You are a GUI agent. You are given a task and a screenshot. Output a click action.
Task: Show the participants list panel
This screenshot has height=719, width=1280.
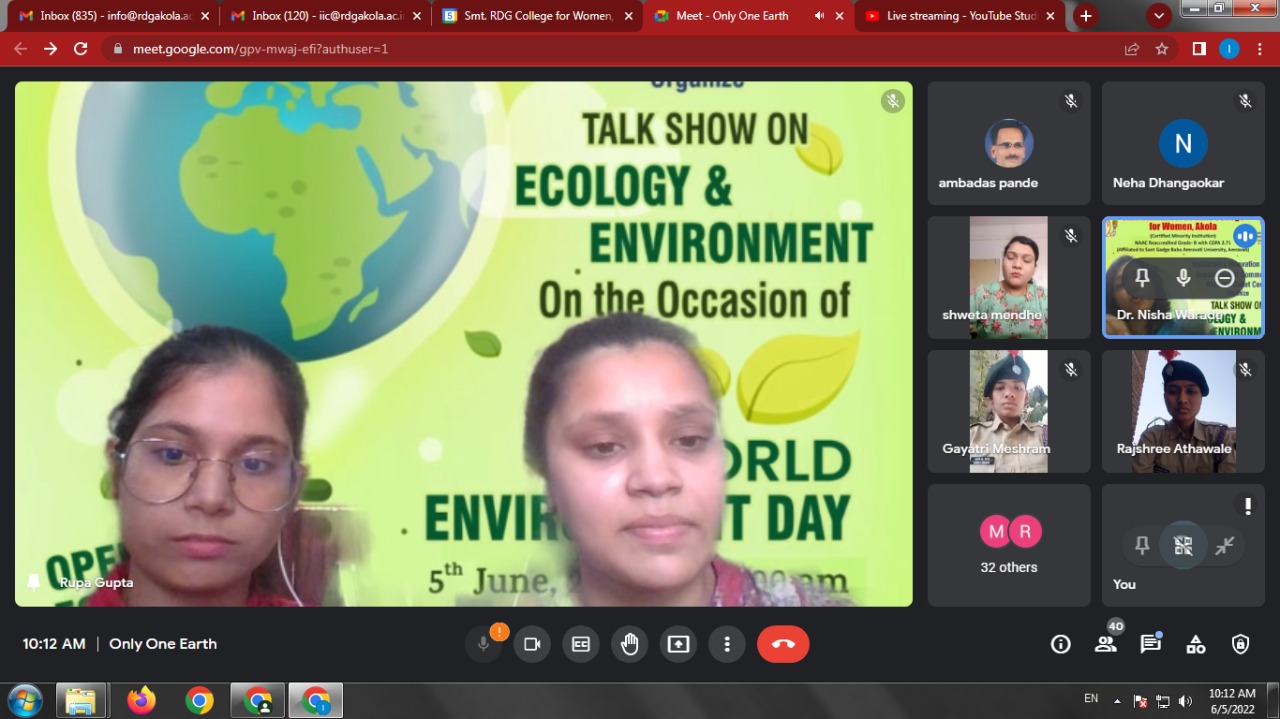click(1106, 644)
